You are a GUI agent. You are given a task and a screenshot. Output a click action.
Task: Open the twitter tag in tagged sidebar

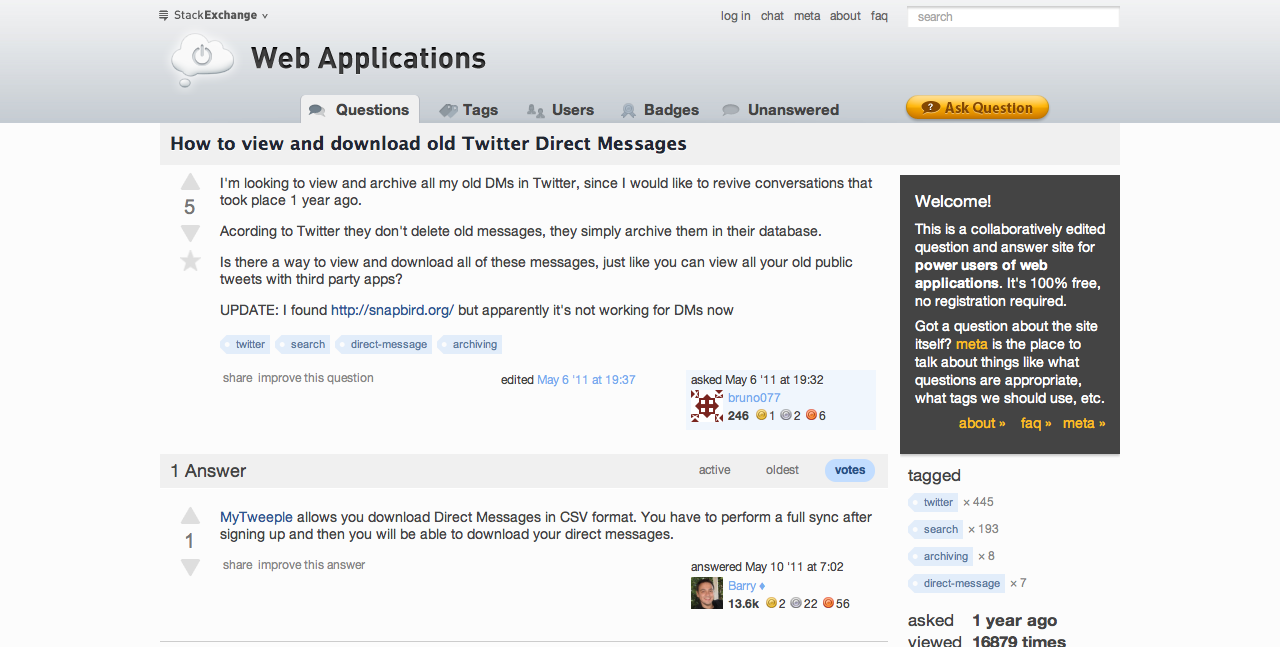point(934,502)
